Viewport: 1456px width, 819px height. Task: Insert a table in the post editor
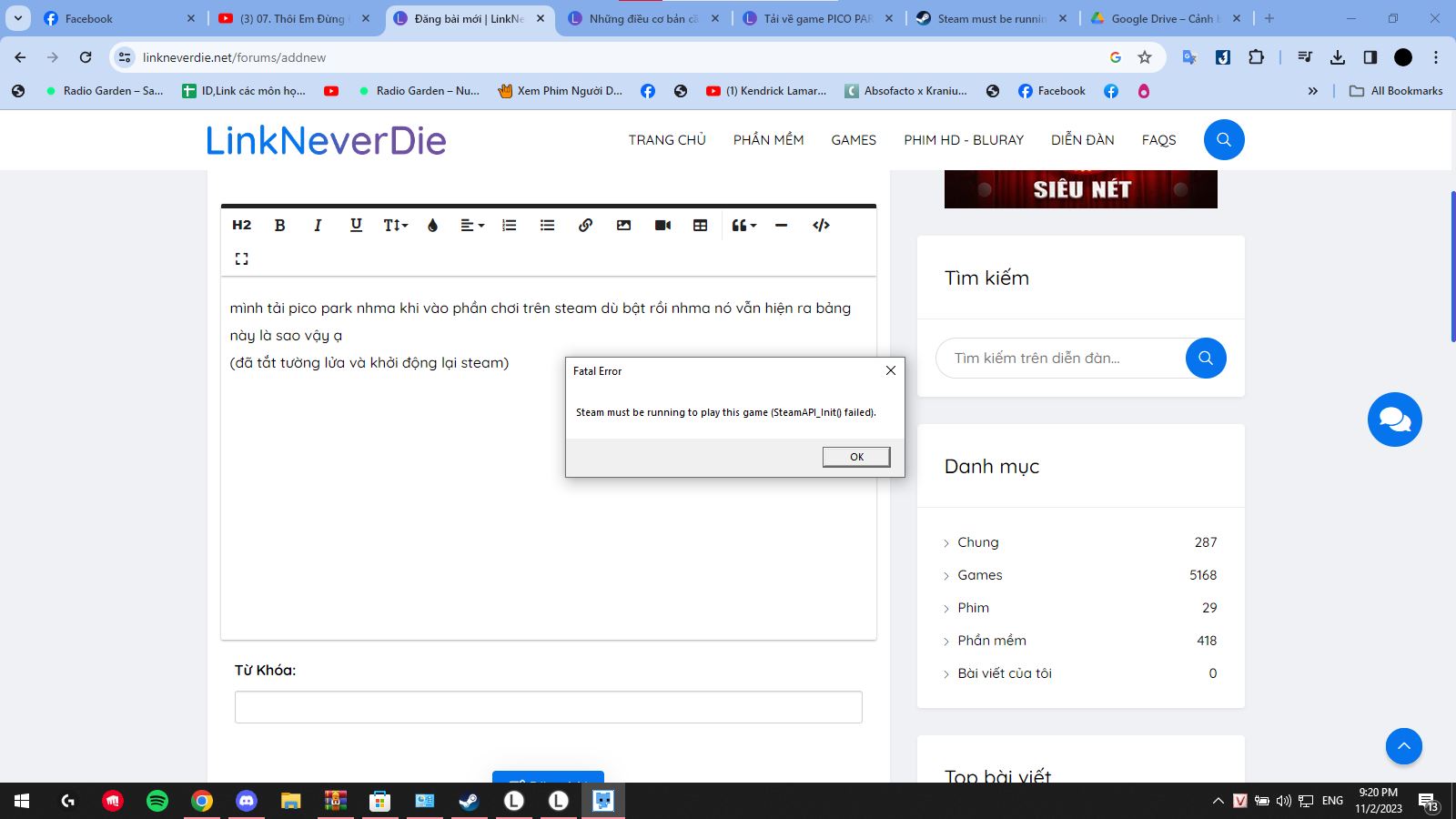pos(700,226)
